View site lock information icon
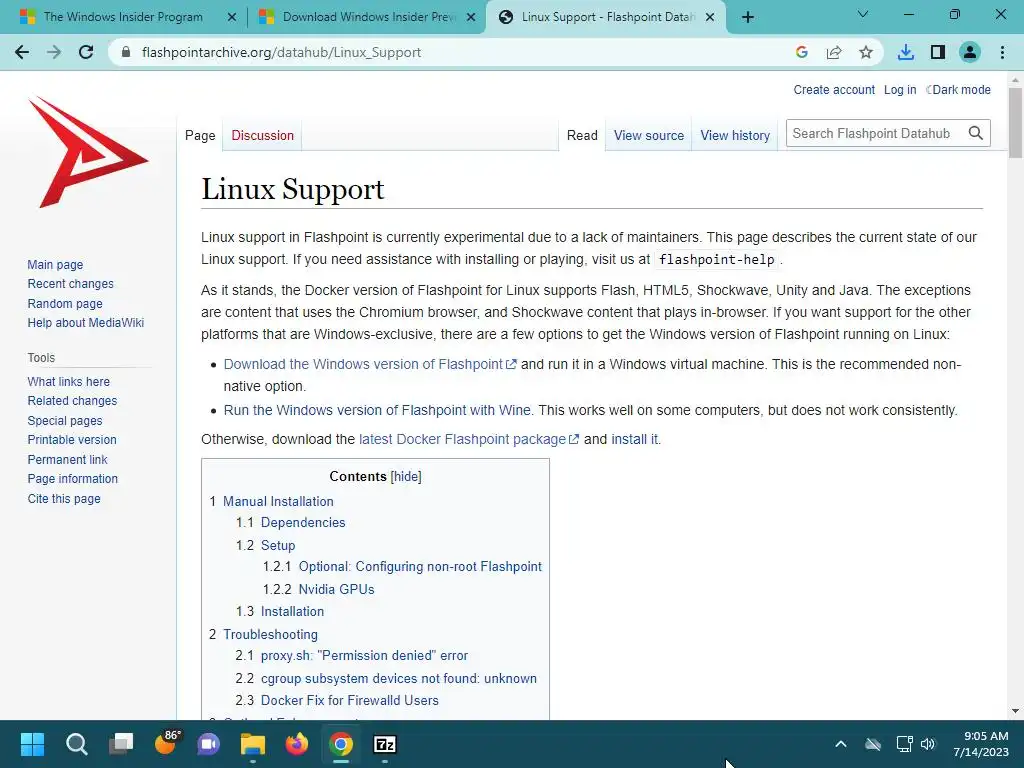The height and width of the screenshot is (768, 1024). tap(126, 52)
